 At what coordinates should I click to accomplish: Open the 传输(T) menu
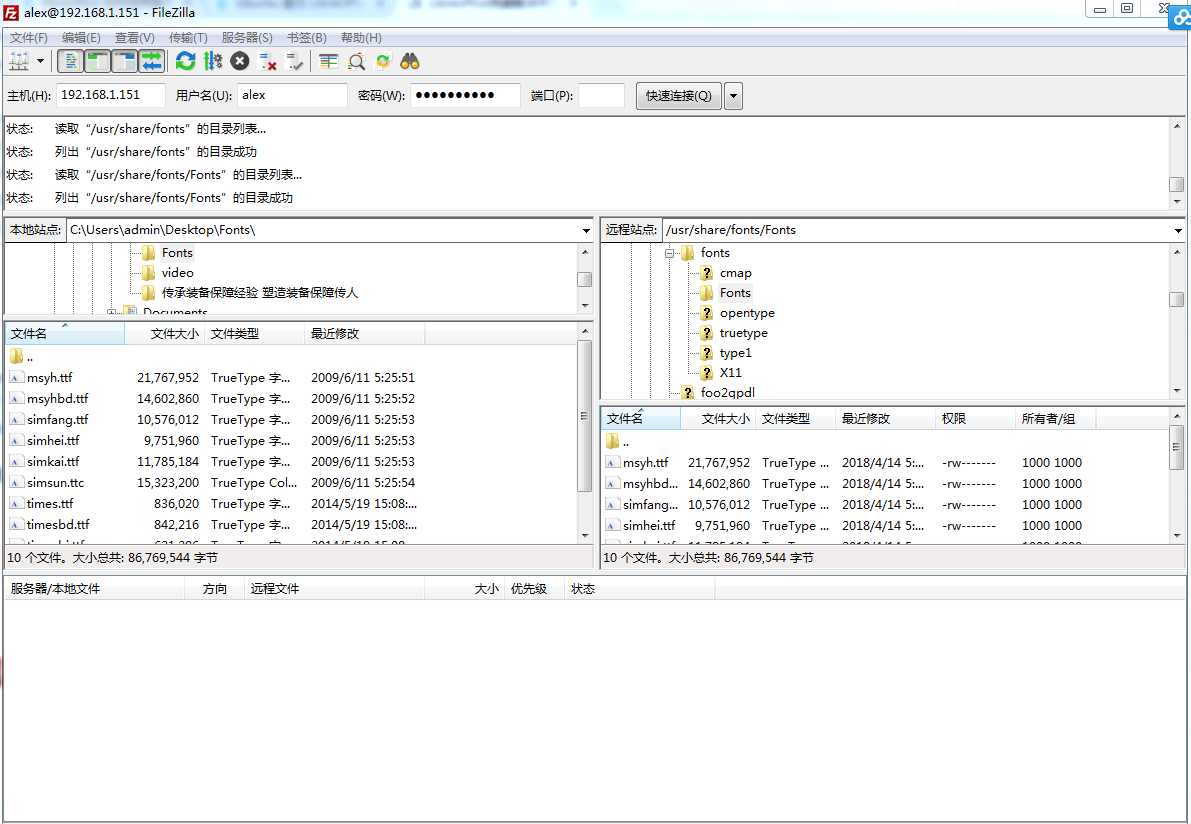[x=188, y=37]
